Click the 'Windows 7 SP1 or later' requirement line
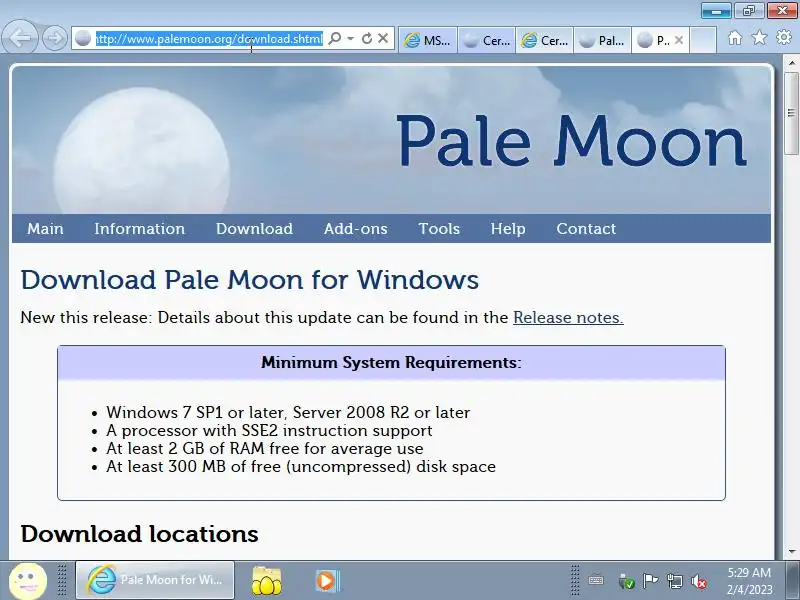Viewport: 800px width, 600px height. coord(288,412)
